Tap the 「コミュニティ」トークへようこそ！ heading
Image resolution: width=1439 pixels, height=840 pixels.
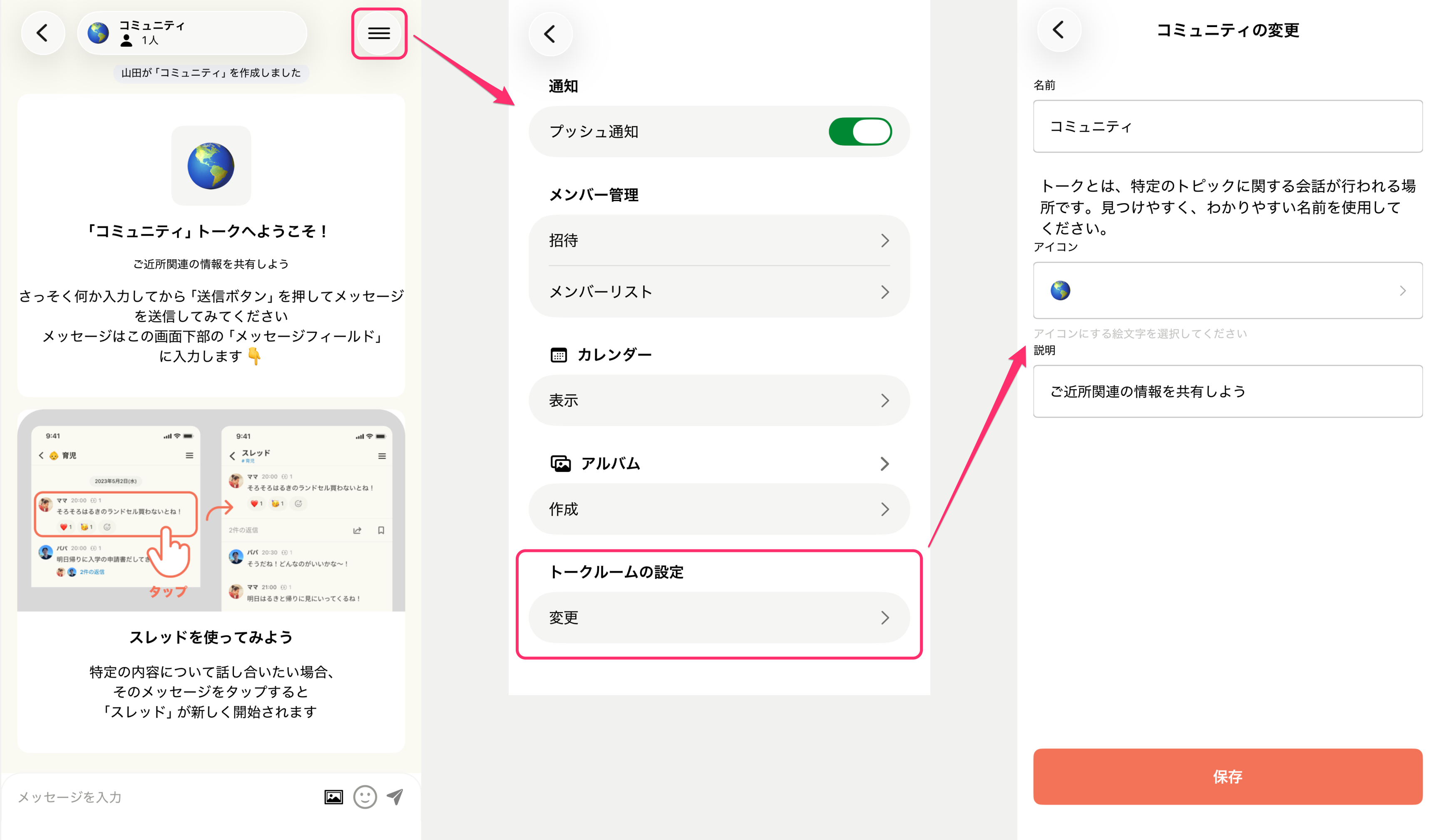207,231
